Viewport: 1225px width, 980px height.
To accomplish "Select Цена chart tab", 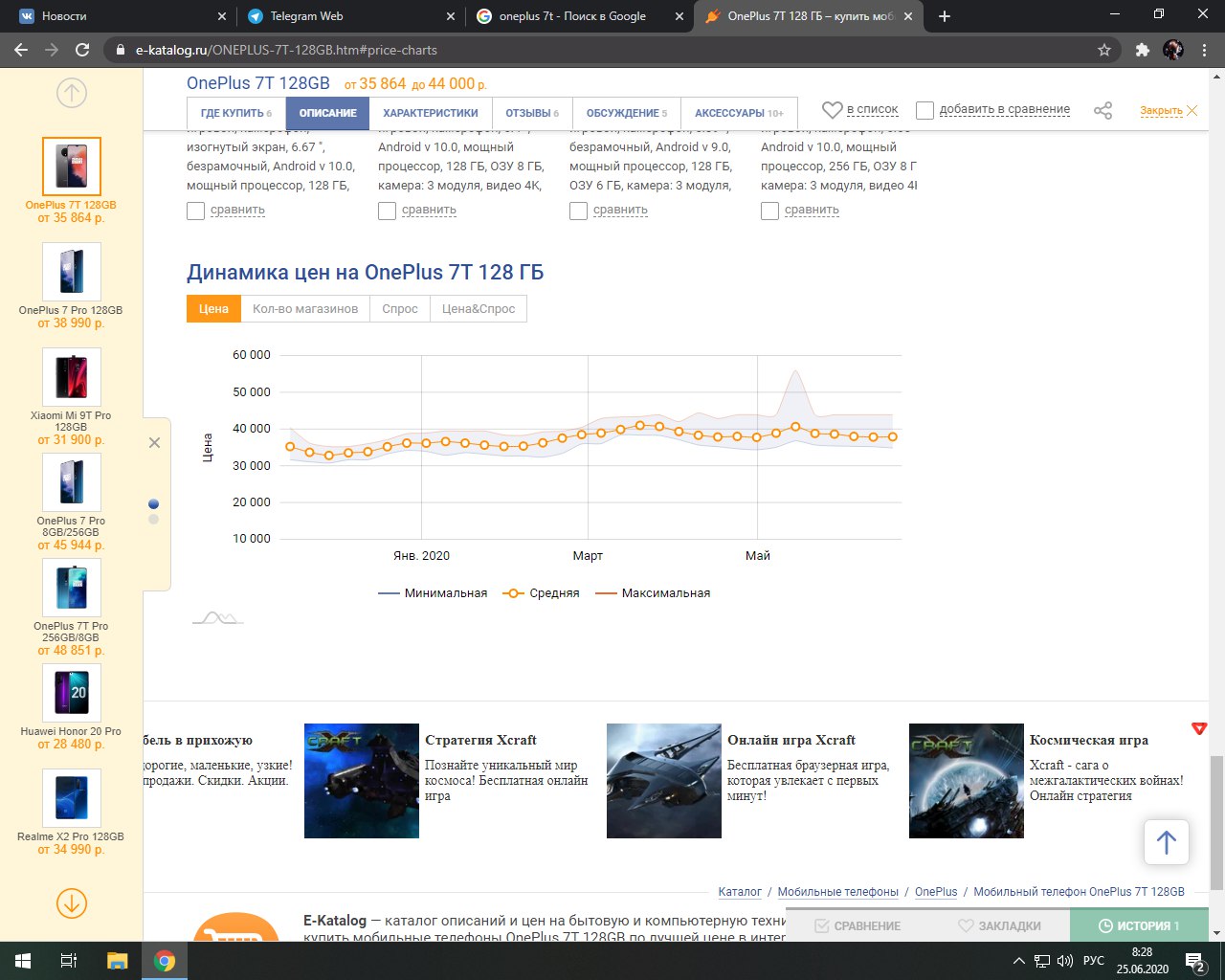I will point(213,308).
